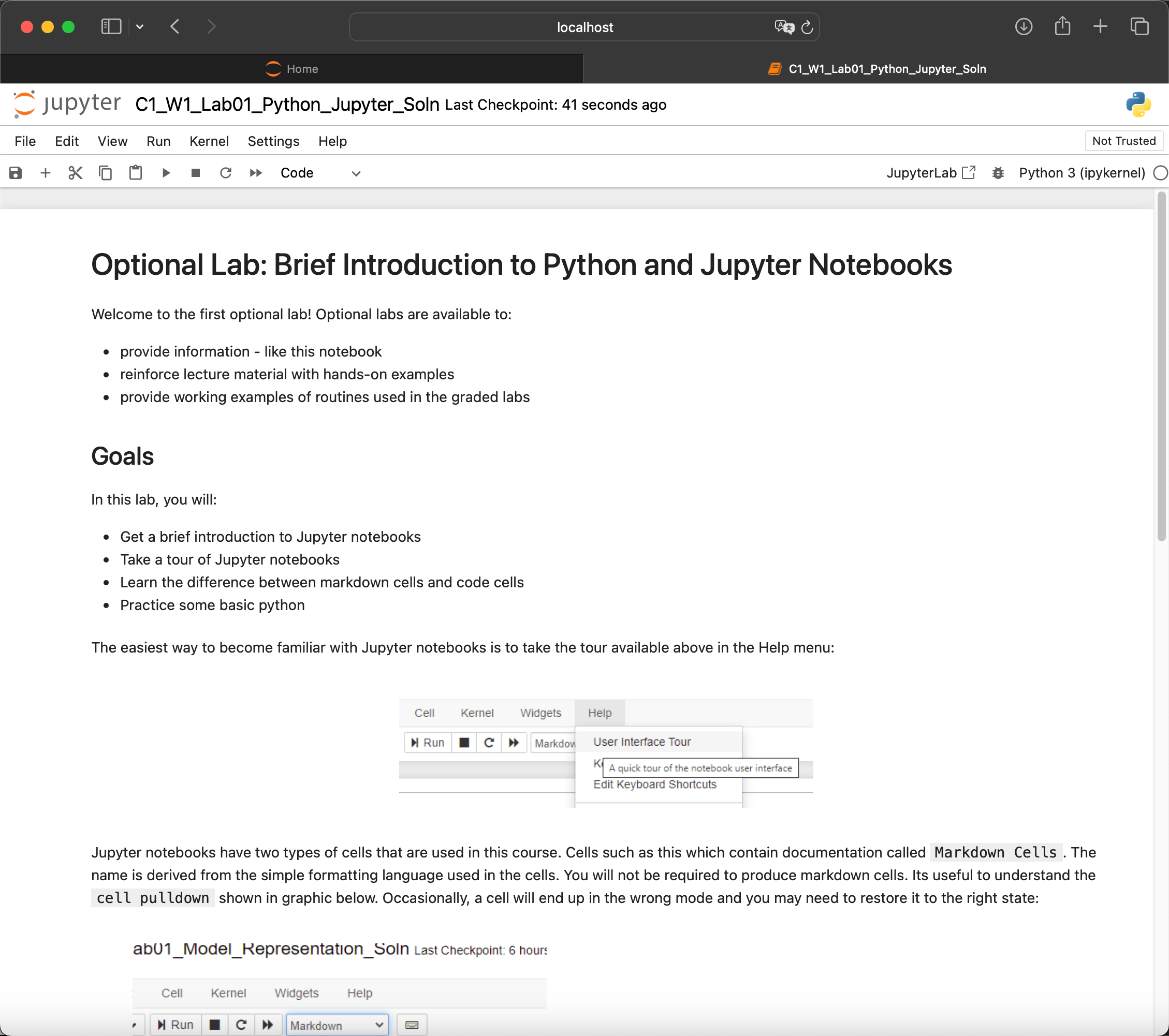Click the Not Trusted button

(1124, 141)
